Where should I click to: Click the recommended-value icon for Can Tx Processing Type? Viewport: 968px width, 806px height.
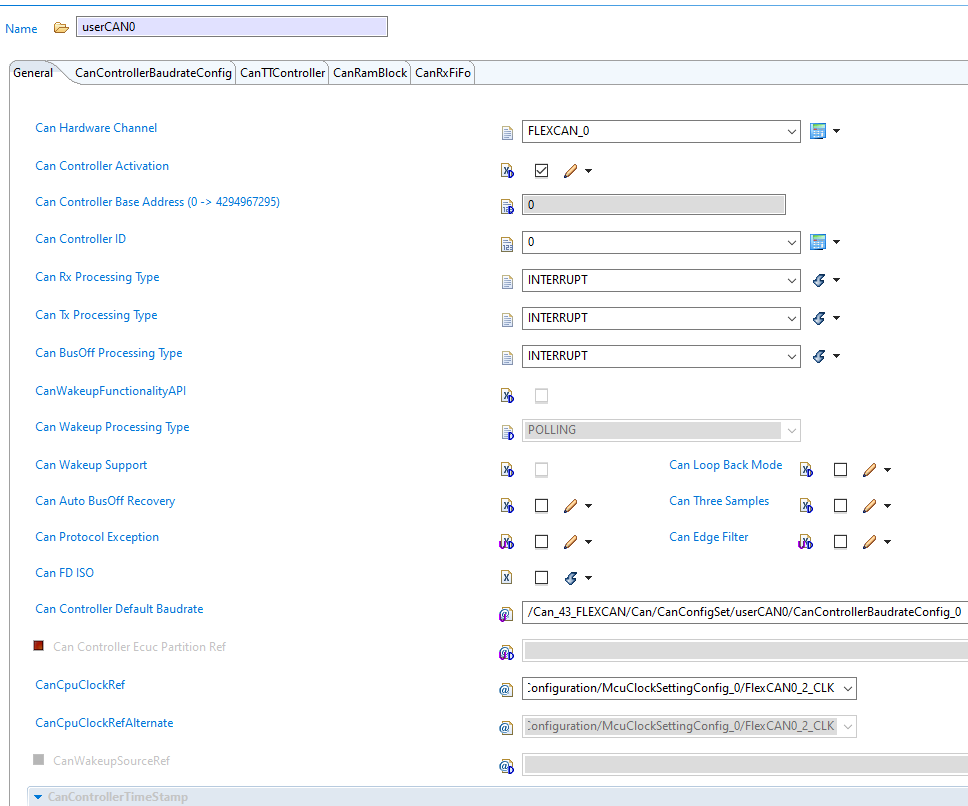click(x=819, y=318)
